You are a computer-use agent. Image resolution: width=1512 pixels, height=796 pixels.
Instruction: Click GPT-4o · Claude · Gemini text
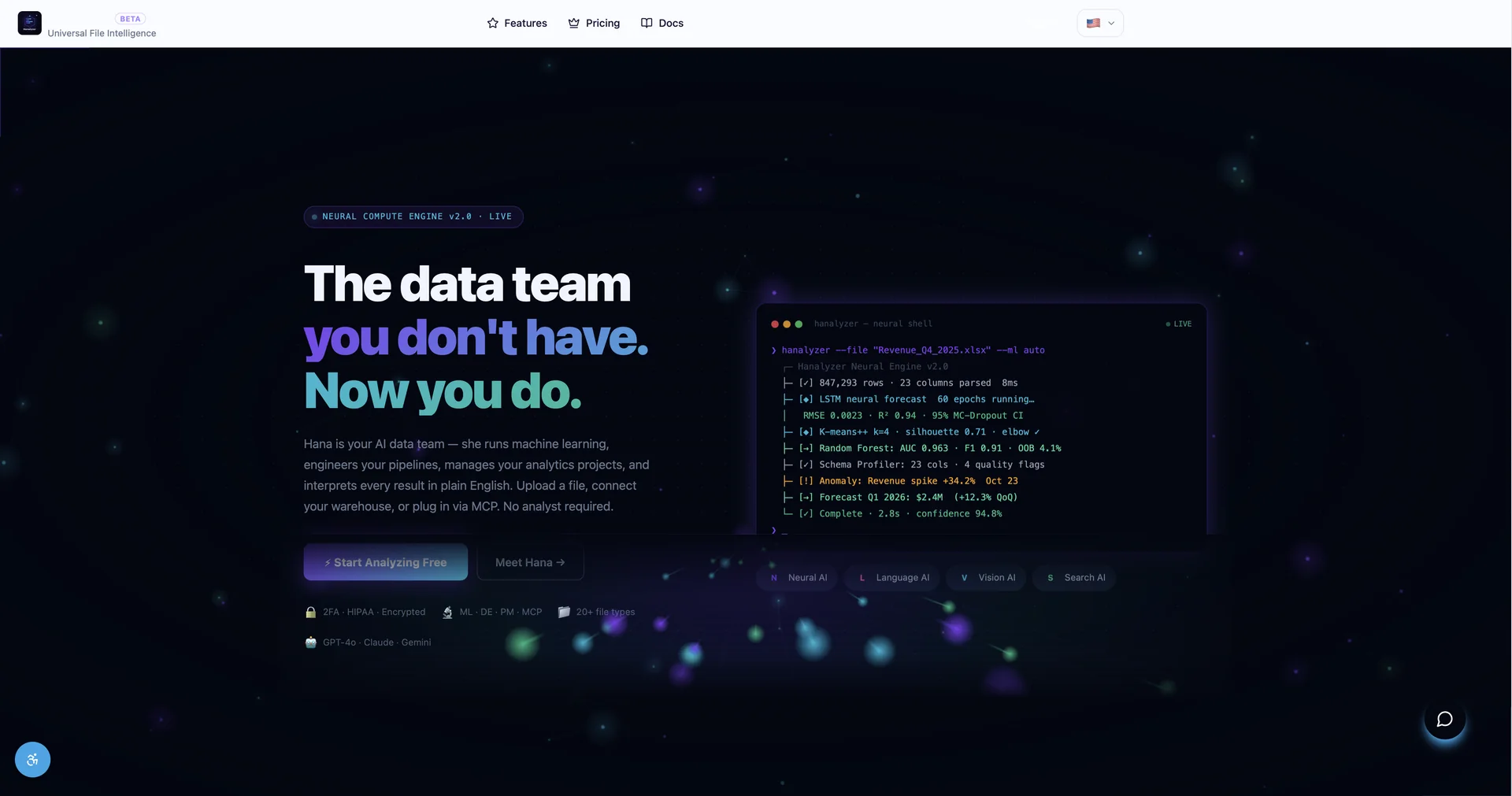377,642
